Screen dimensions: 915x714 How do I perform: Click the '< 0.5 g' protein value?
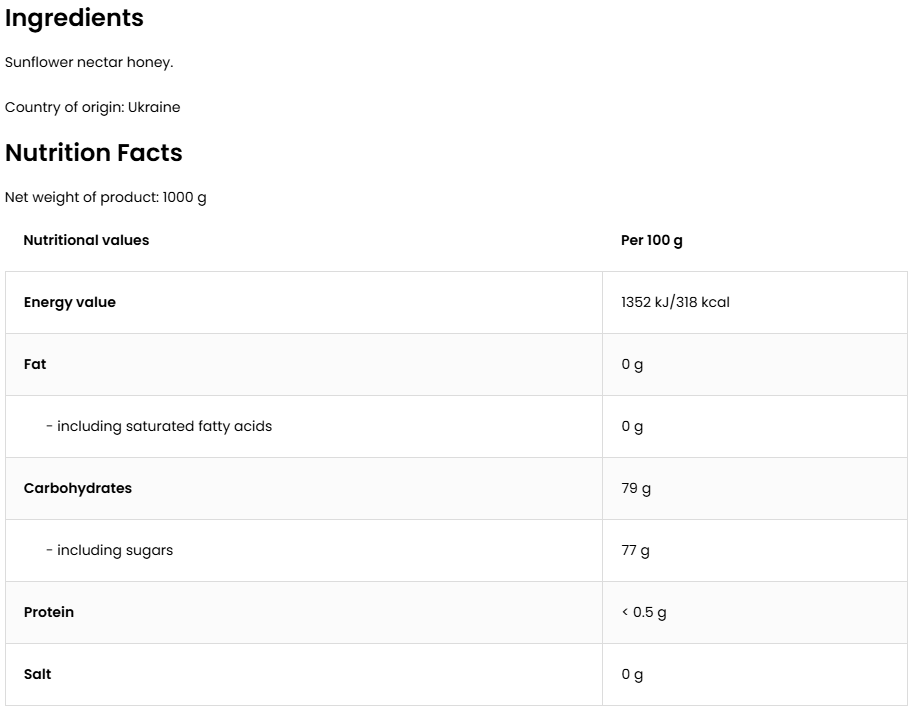pos(644,612)
